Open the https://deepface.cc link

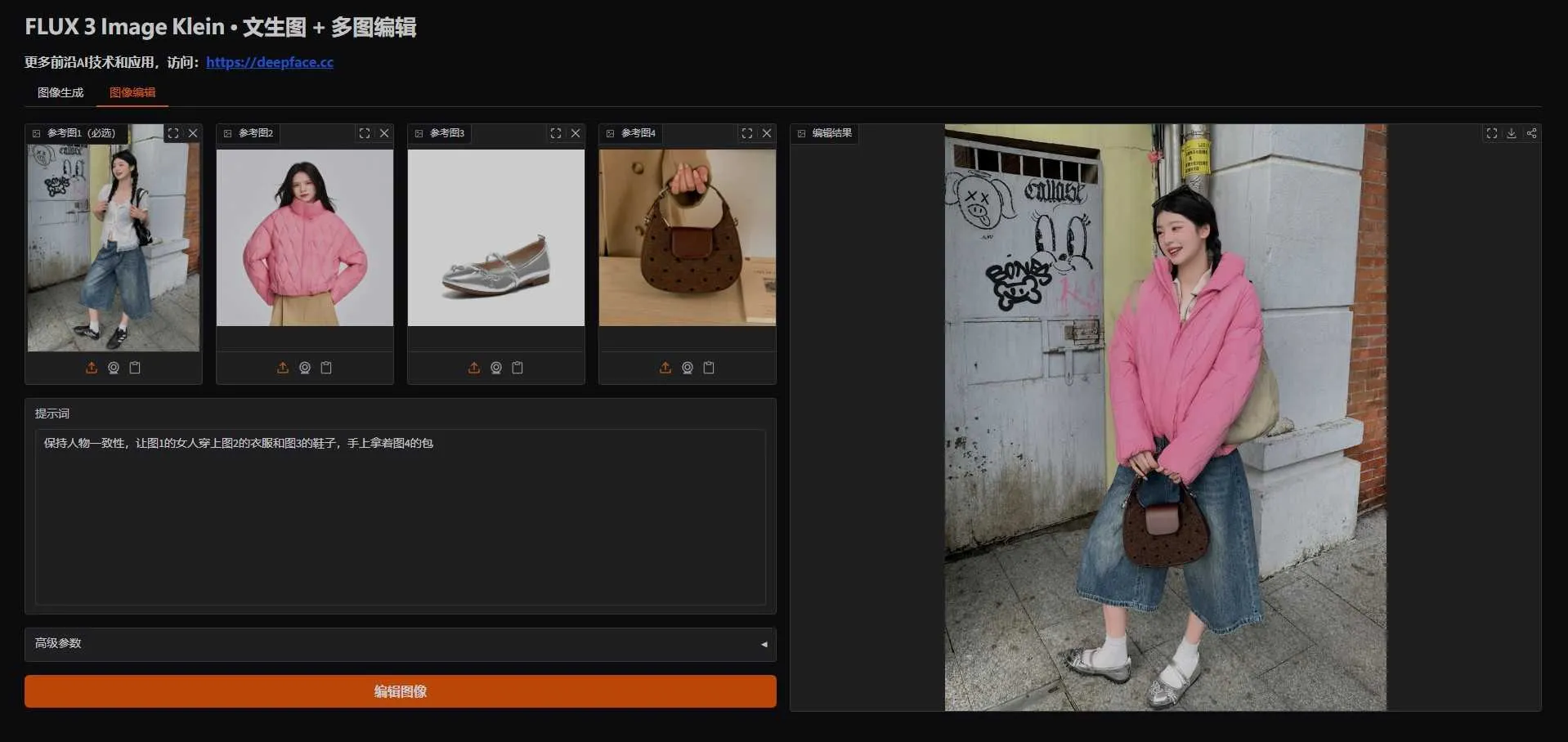(x=270, y=62)
